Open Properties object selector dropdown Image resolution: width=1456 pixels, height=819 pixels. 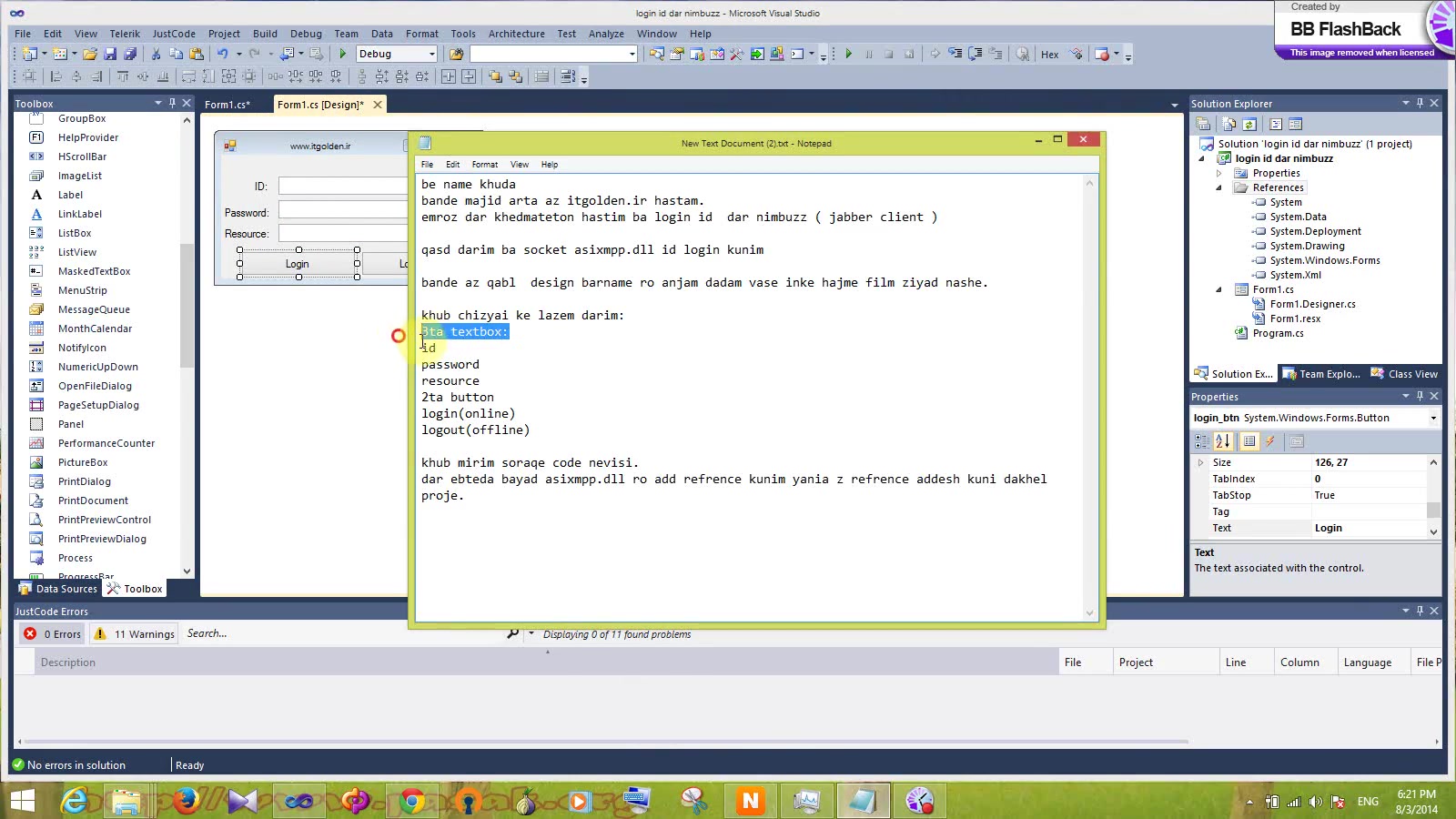pos(1433,419)
